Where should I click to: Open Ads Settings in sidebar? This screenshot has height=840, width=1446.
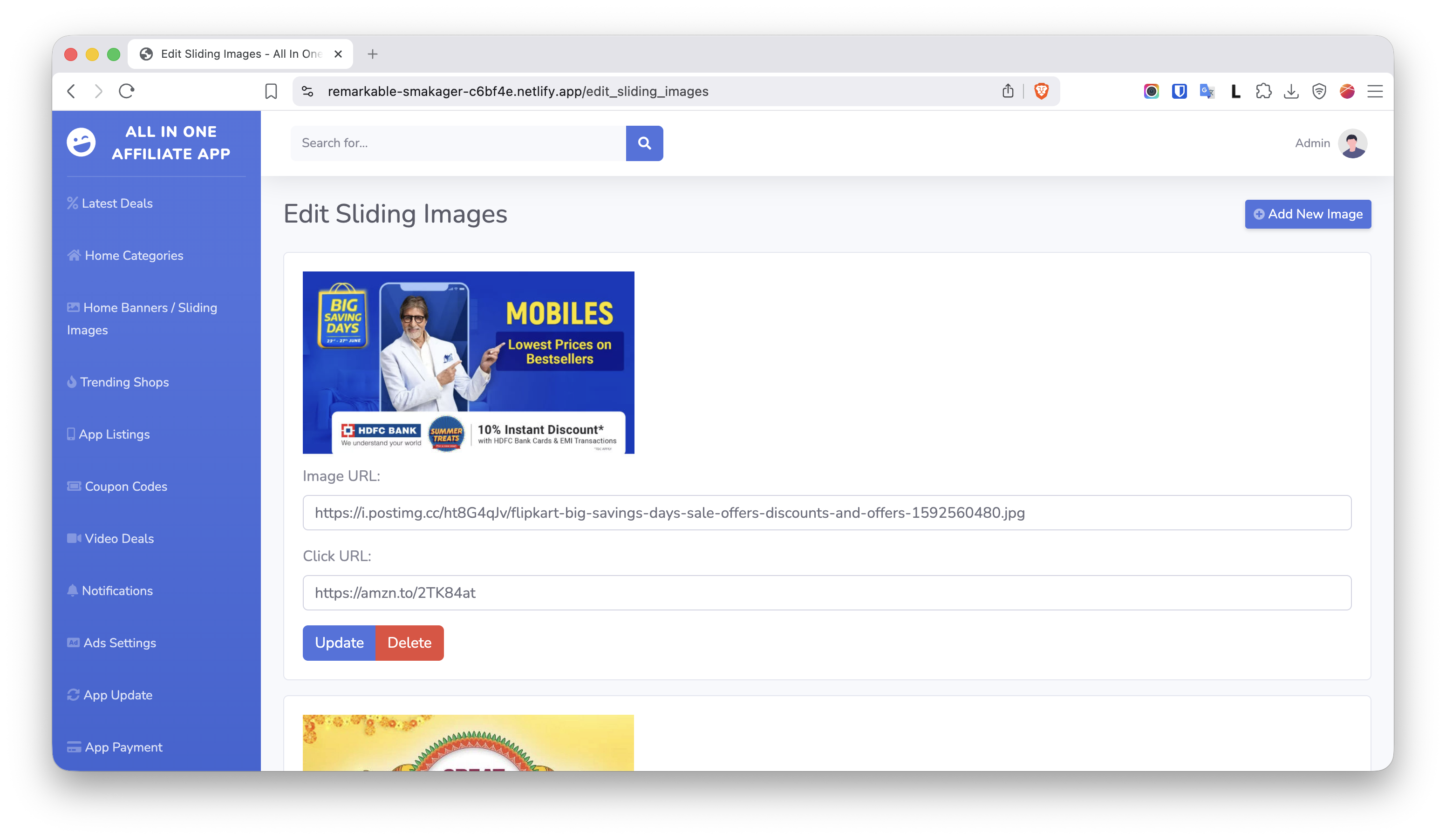[x=111, y=643]
